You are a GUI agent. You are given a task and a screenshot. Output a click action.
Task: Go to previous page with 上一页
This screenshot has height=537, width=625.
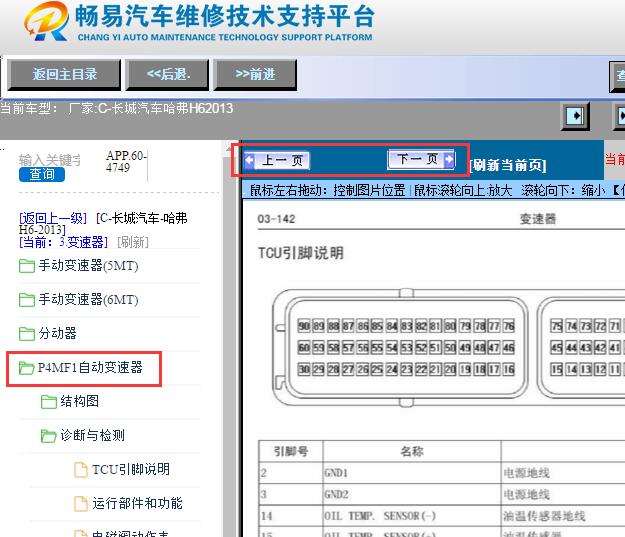pyautogui.click(x=277, y=160)
